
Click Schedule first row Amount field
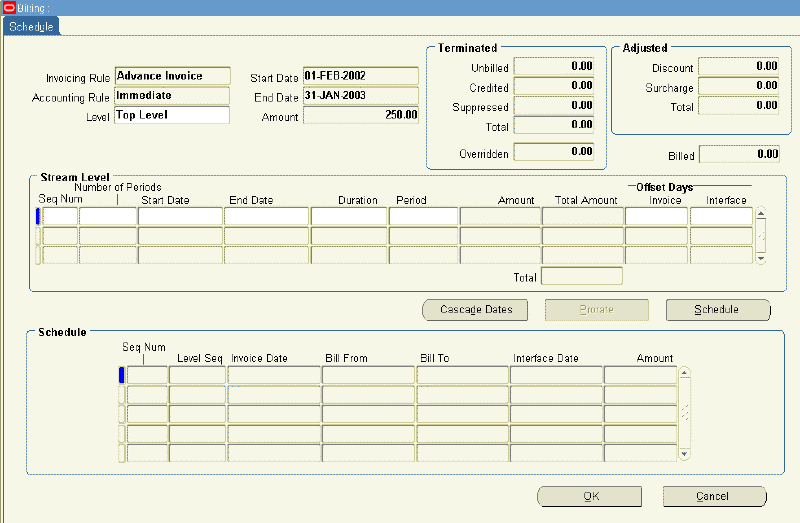641,375
